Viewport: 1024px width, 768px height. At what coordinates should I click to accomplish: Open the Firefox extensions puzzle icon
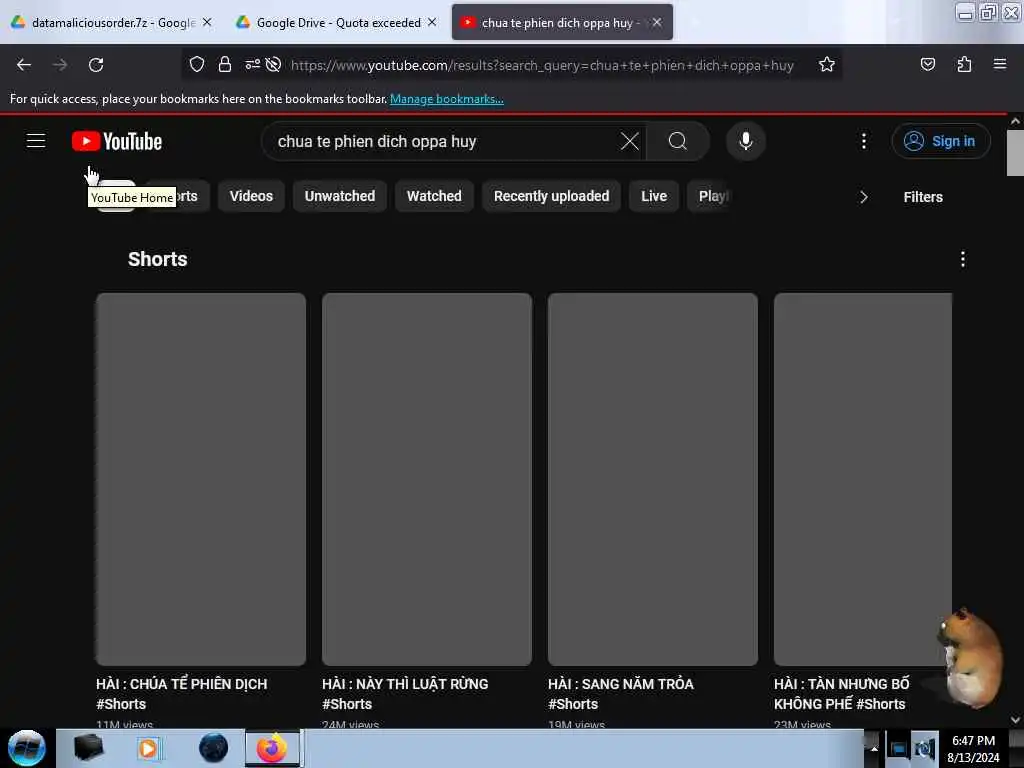coord(964,64)
